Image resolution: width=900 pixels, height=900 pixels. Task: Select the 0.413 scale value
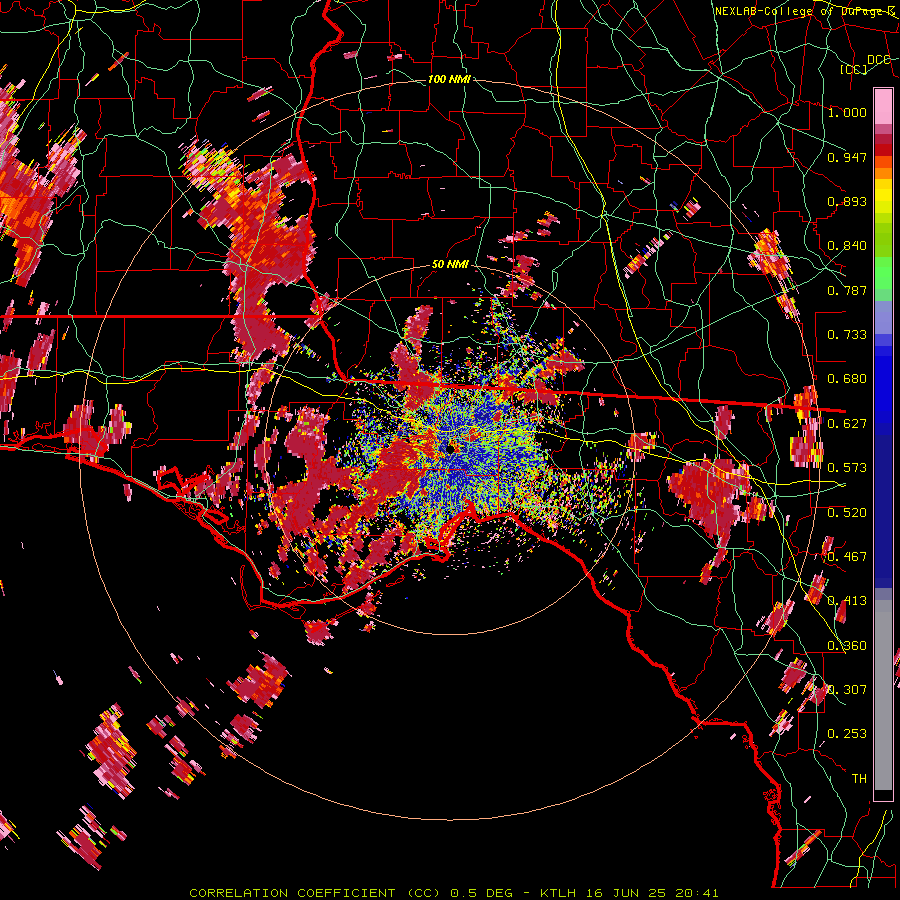point(847,601)
